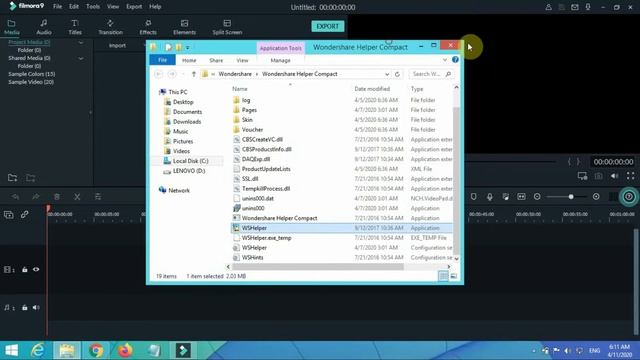
Task: Open the Transition tab in Filmora
Action: (x=110, y=27)
